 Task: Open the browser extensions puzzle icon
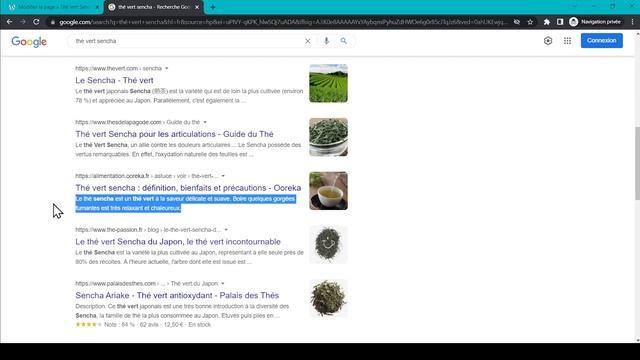[x=547, y=22]
